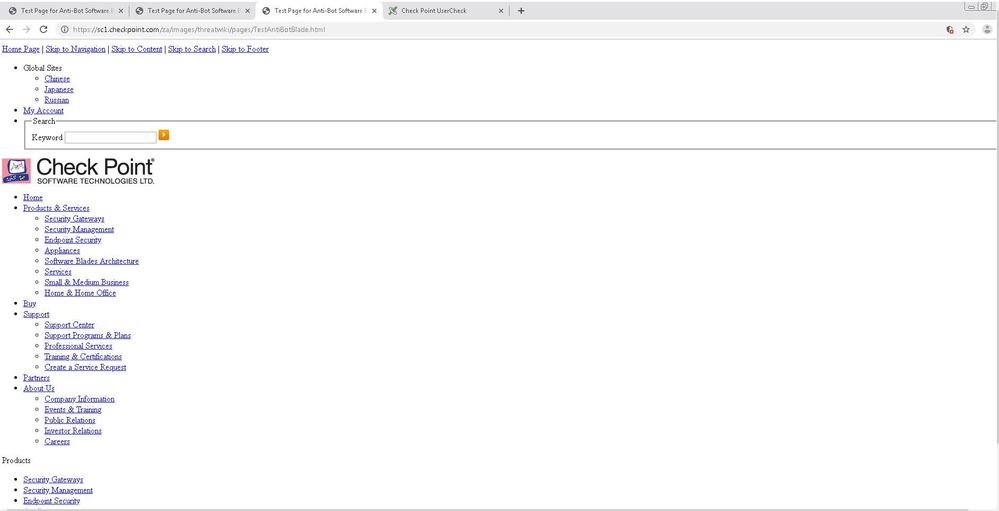Open the Skip to Navigation link

coord(76,49)
